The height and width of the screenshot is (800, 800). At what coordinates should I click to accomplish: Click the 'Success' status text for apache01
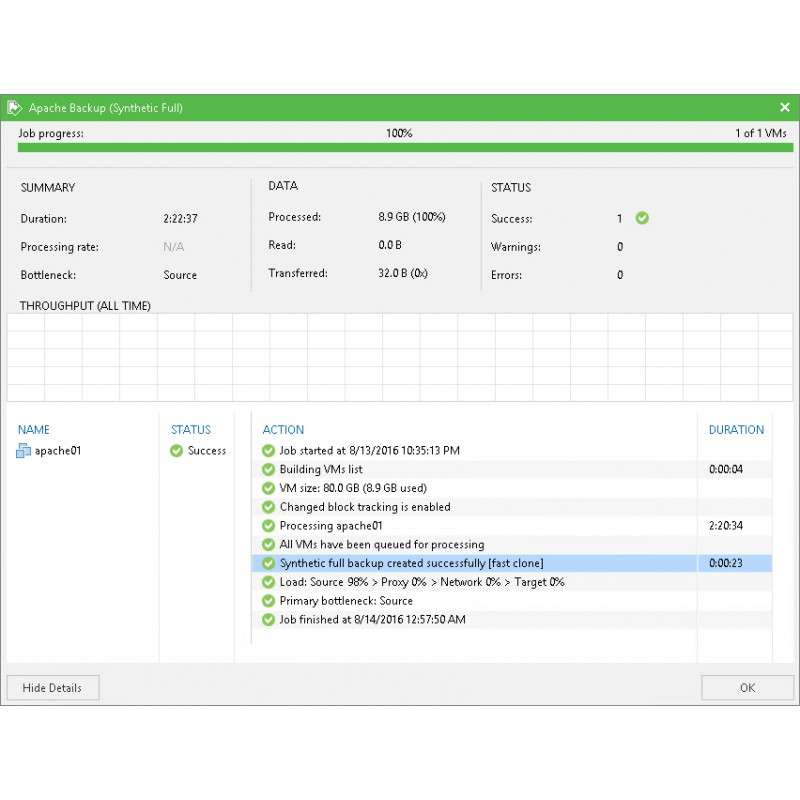coord(207,451)
